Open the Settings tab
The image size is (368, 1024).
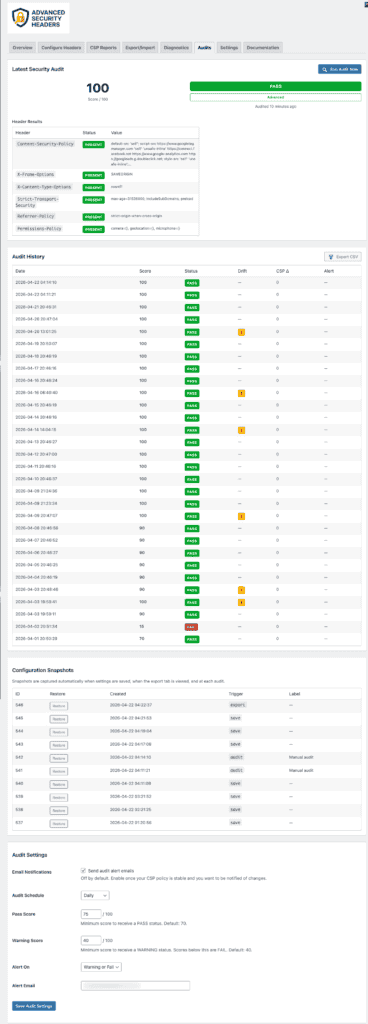[229, 48]
